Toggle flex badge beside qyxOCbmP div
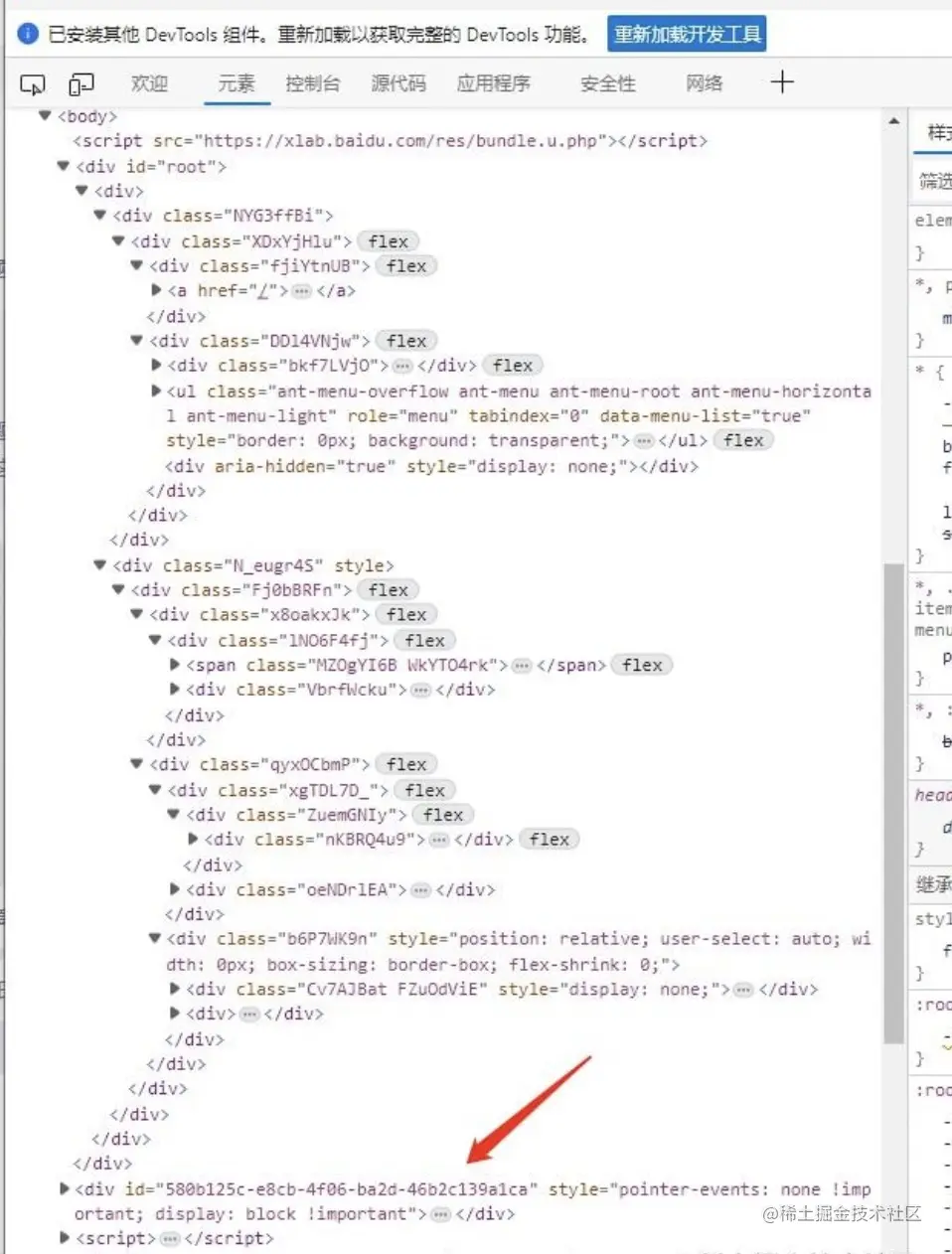Viewport: 952px width, 1254px height. 406,764
